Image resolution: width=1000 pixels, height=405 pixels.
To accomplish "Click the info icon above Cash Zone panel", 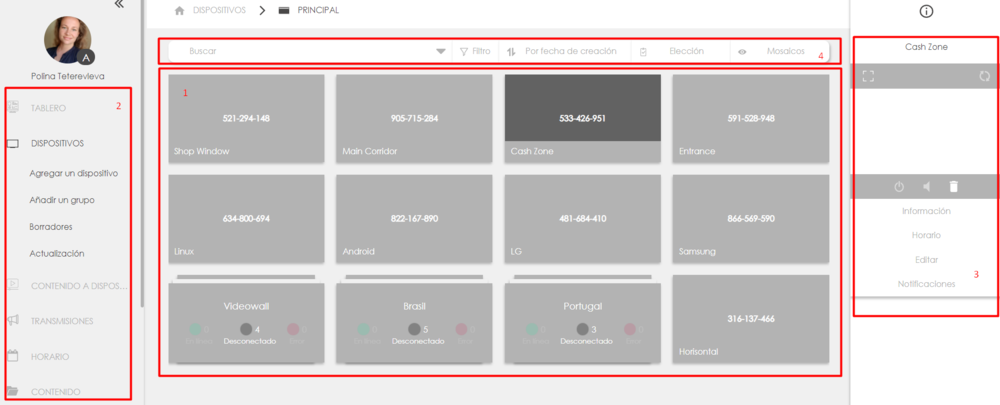I will [925, 11].
